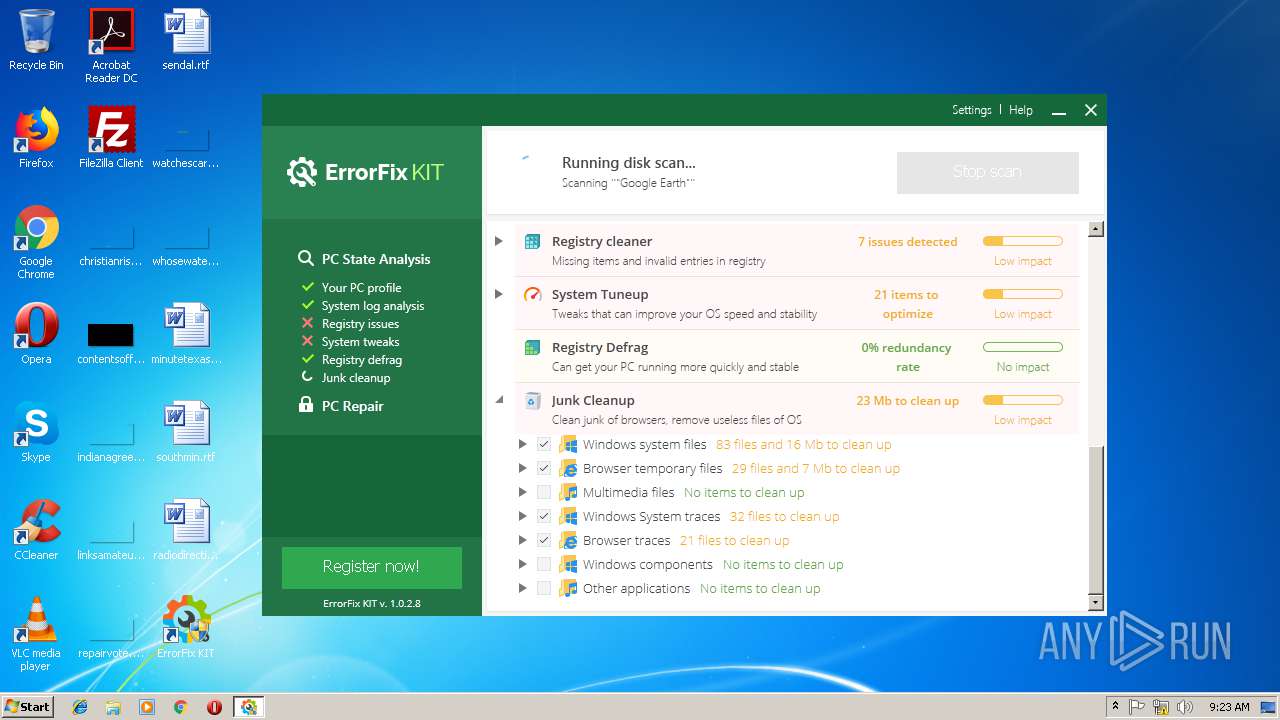Click the Stop scan button
1280x720 pixels.
pos(988,172)
